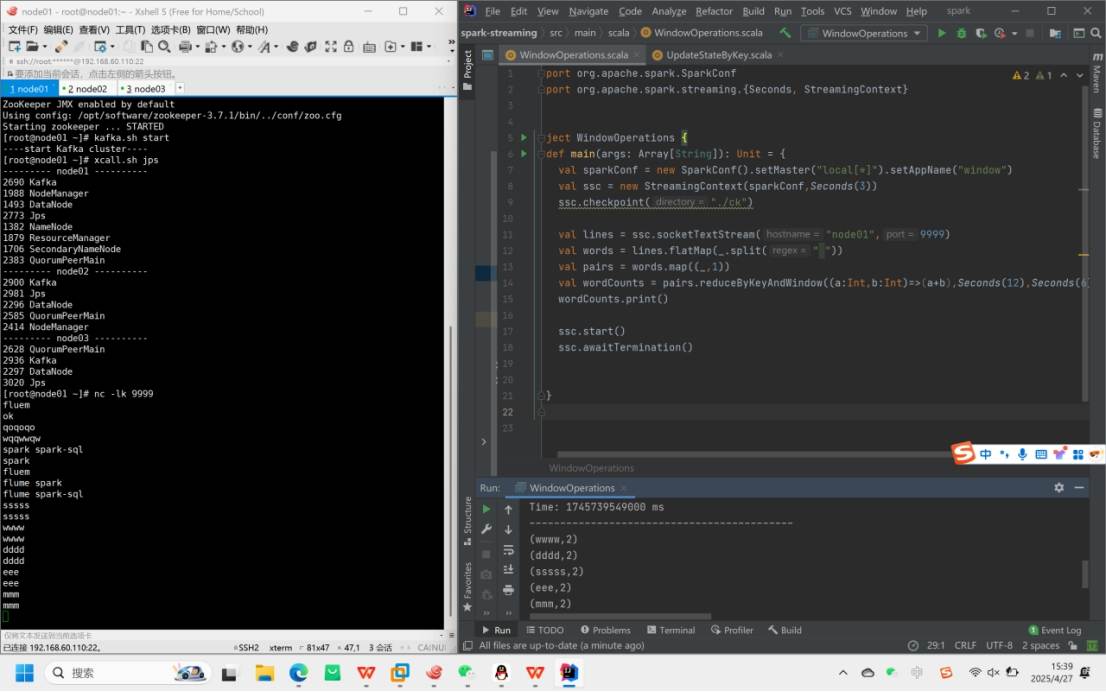
Task: Run WindowOperations with the toolbar green arrow
Action: coord(941,33)
